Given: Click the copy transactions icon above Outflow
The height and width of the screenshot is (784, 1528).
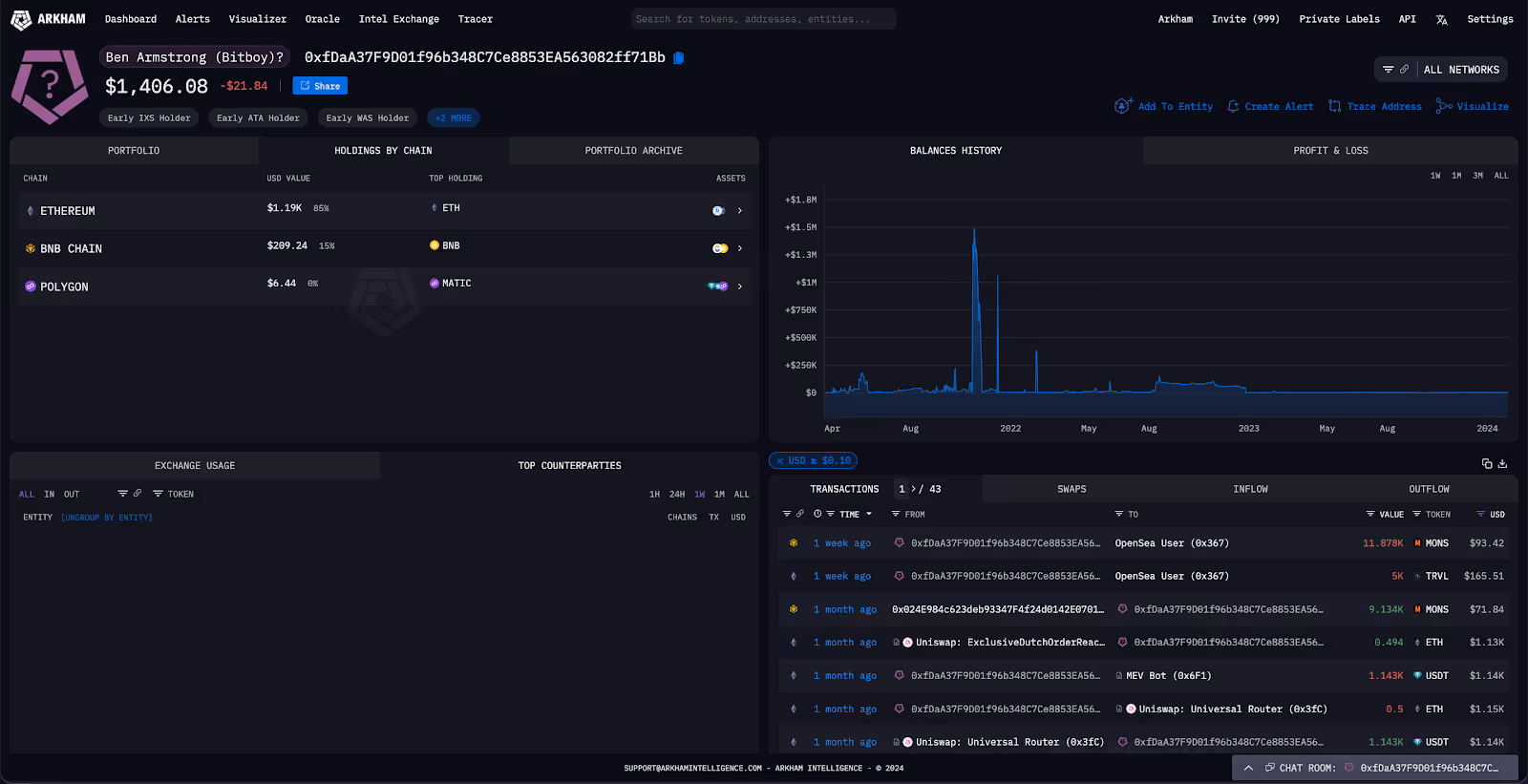Looking at the screenshot, I should point(1487,463).
